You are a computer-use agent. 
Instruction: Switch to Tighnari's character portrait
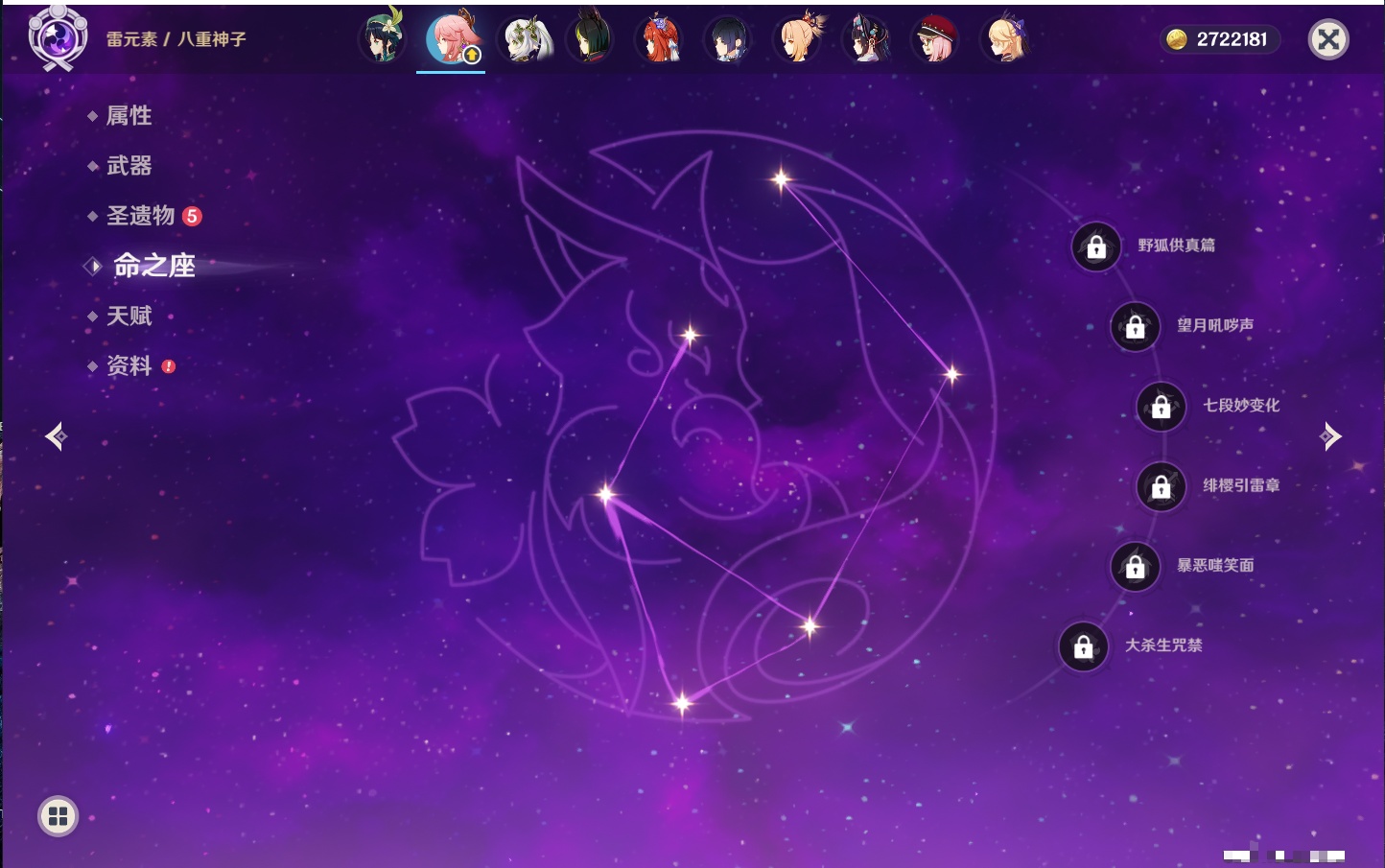[590, 38]
